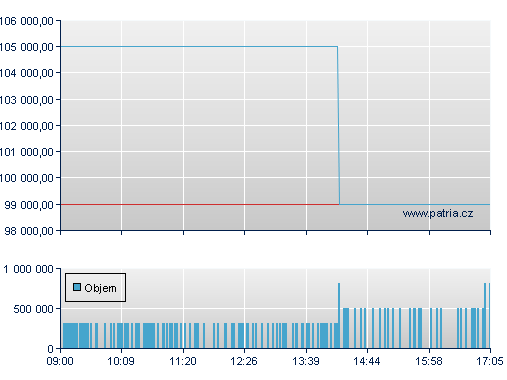Click the 17:05 time axis label

click(x=490, y=361)
